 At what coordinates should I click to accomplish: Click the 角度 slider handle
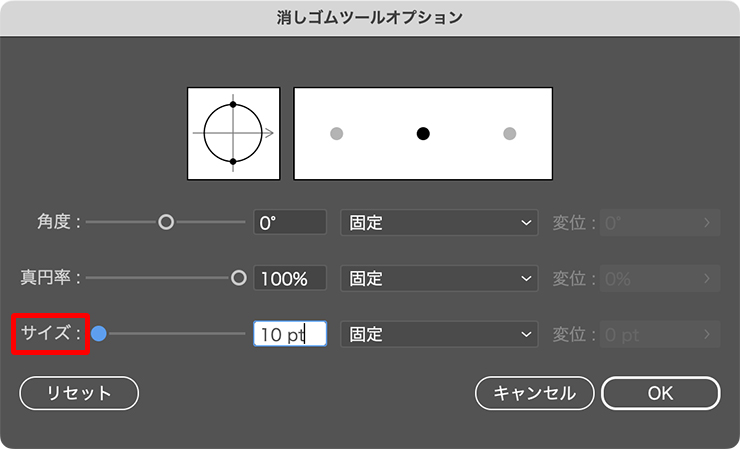[166, 222]
